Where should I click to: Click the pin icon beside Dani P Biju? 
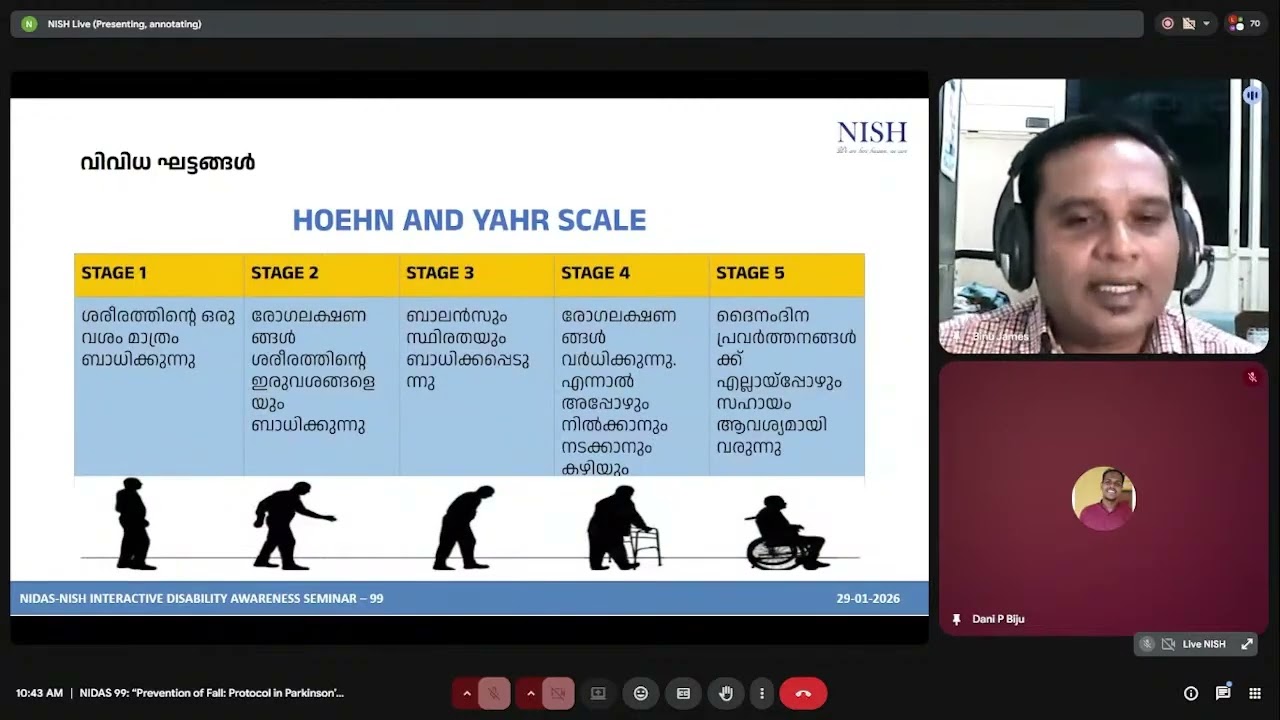(957, 619)
